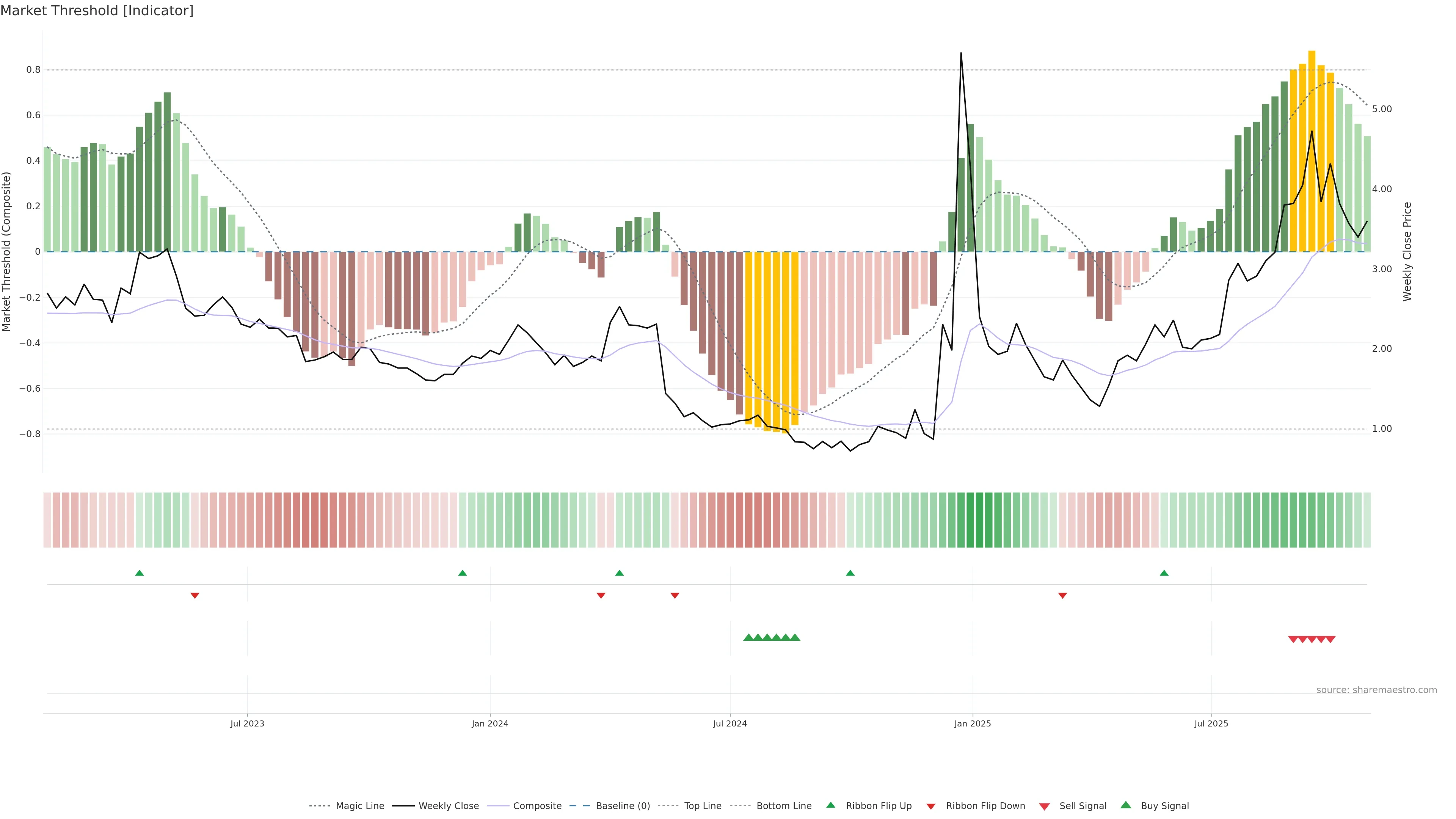The image size is (1456, 819).
Task: Click the last sell signal triangle in the cluster
Action: pyautogui.click(x=1330, y=639)
